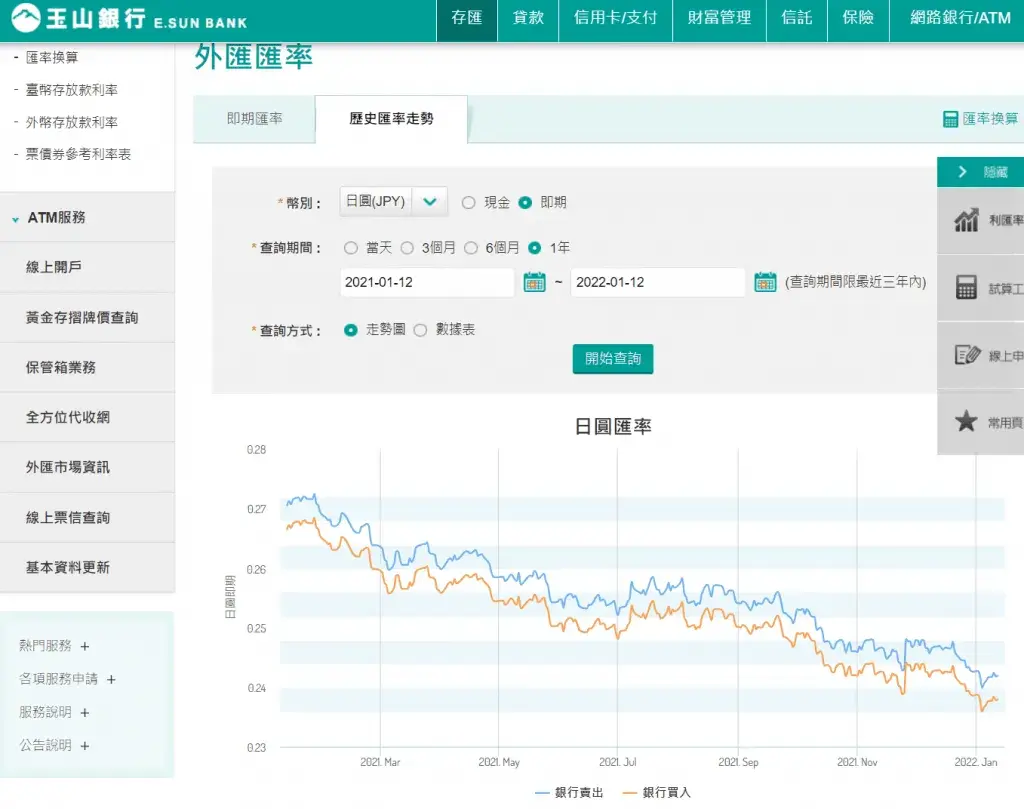Select 數據表 as query method
Screen dimensions: 1024x809
coord(421,330)
